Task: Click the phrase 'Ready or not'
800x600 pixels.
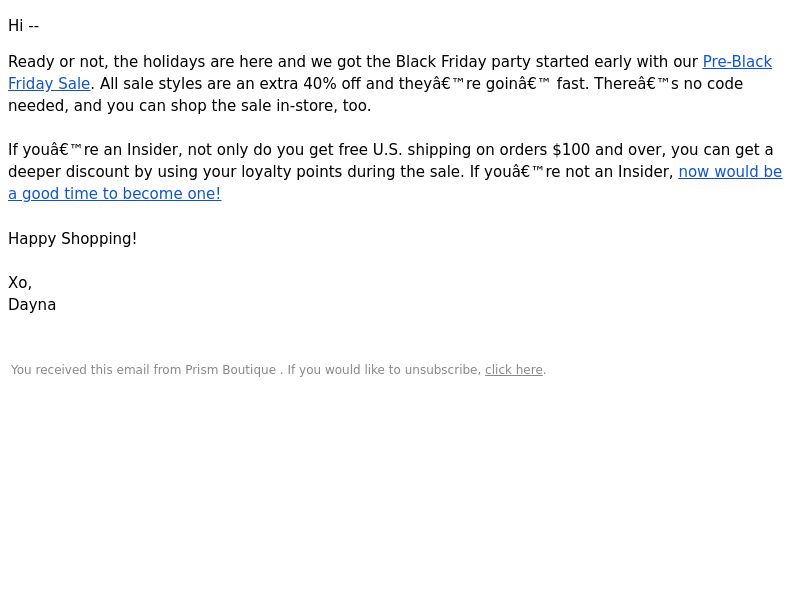Action: (57, 62)
